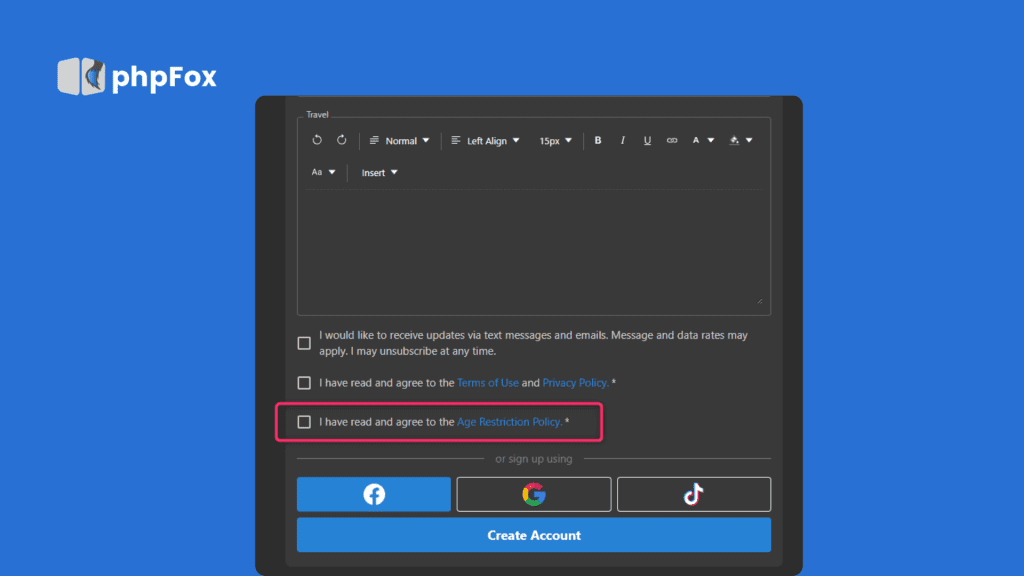This screenshot has height=576, width=1024.
Task: Open the Normal paragraph style dropdown
Action: click(400, 141)
